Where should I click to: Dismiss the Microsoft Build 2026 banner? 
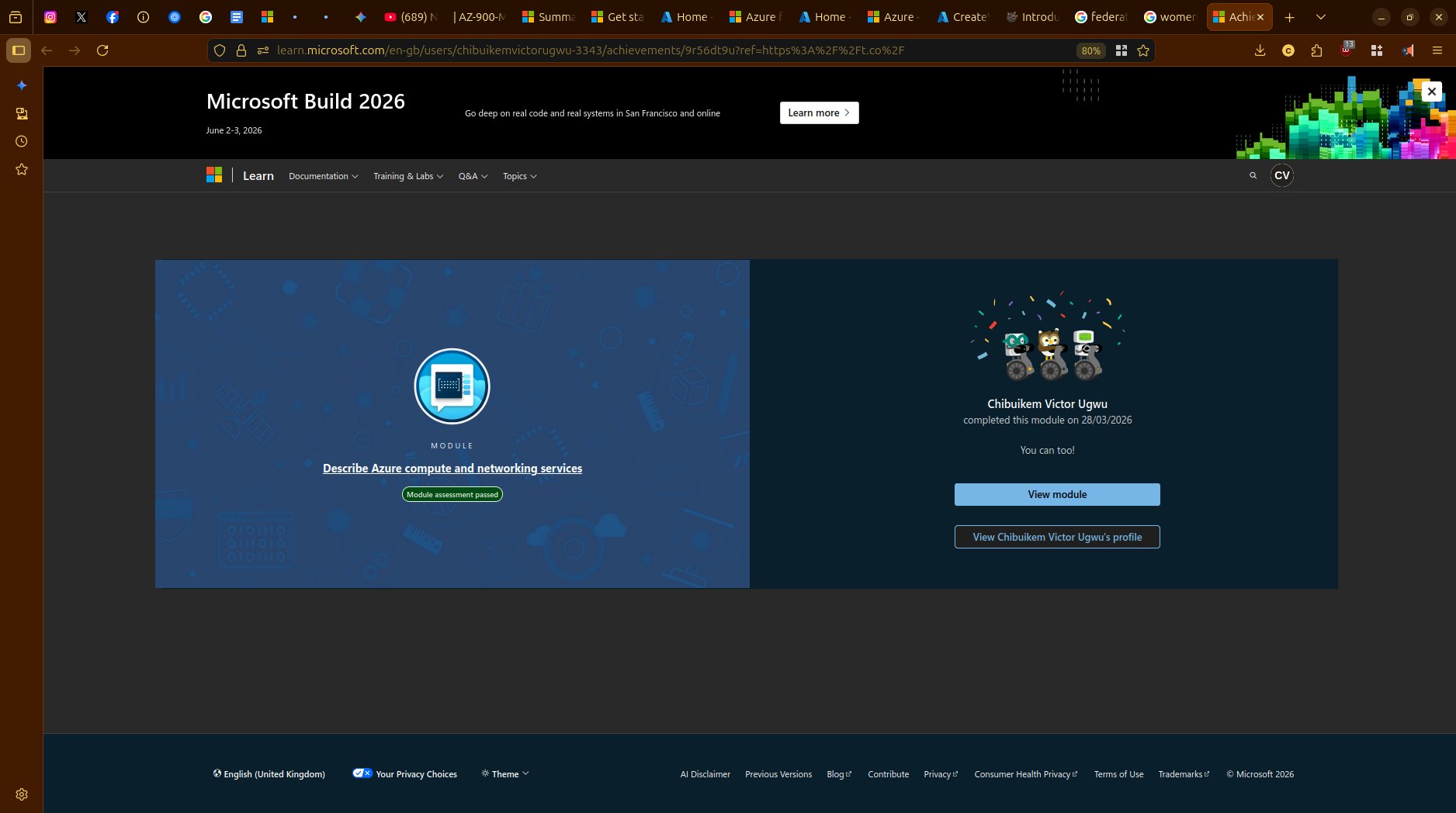[x=1432, y=92]
